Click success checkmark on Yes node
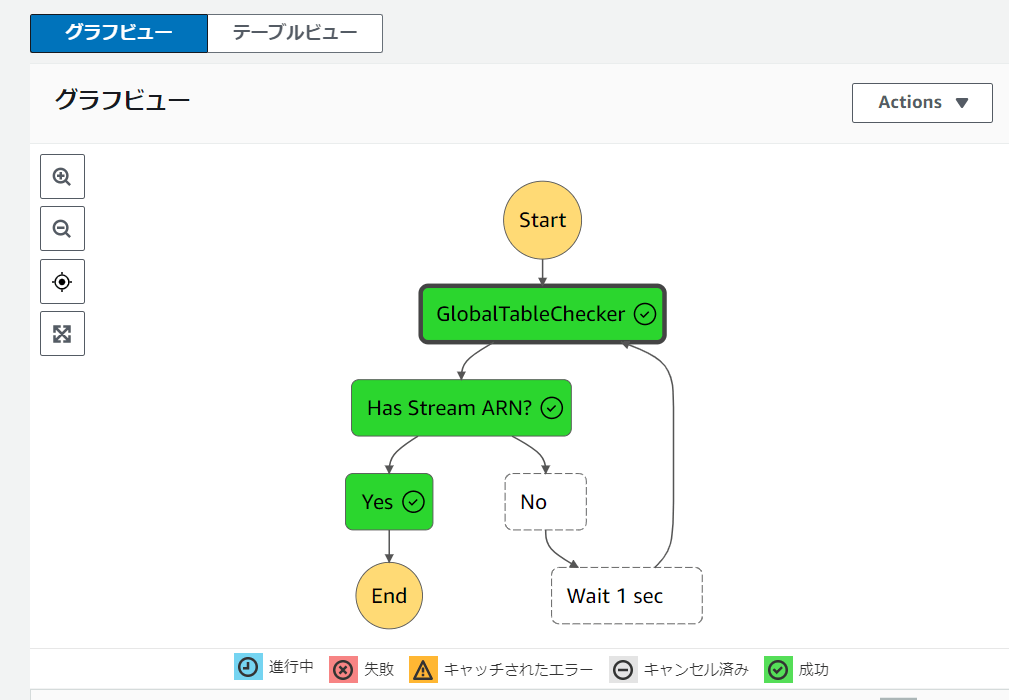The image size is (1009, 700). [413, 502]
